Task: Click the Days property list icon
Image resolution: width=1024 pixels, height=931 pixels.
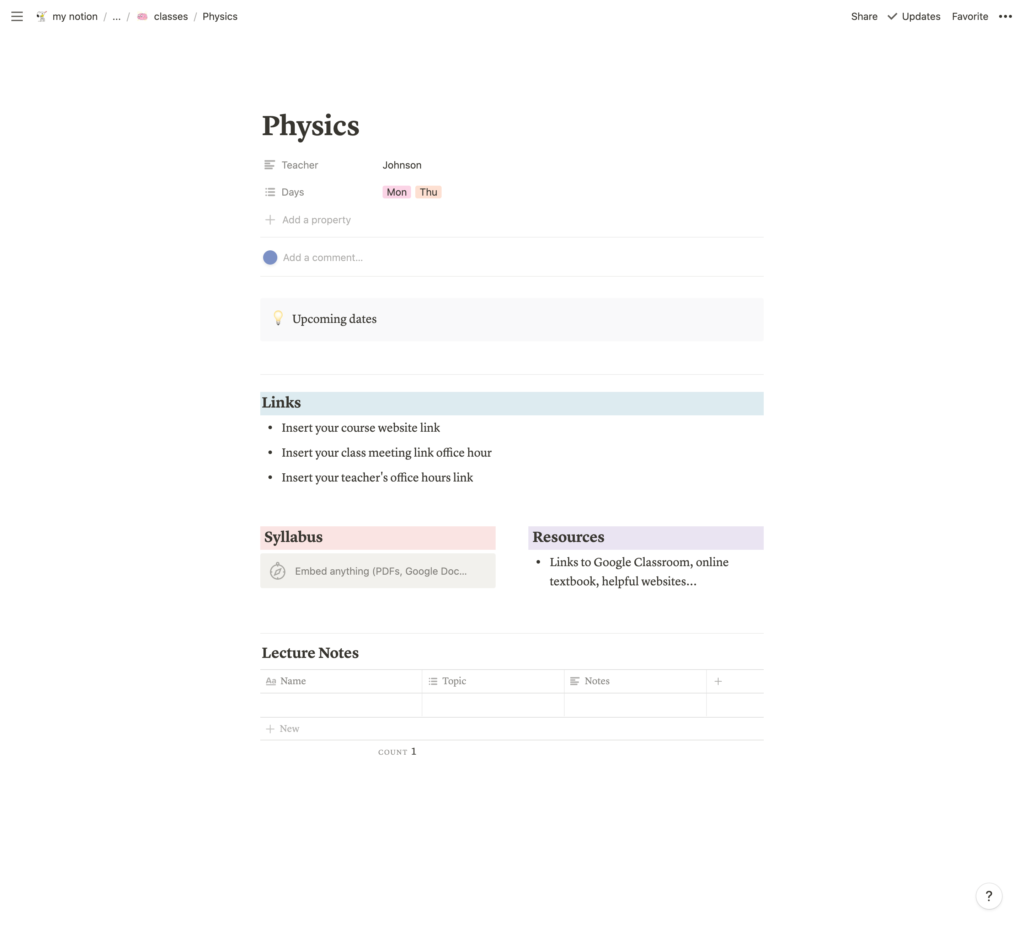Action: point(268,191)
